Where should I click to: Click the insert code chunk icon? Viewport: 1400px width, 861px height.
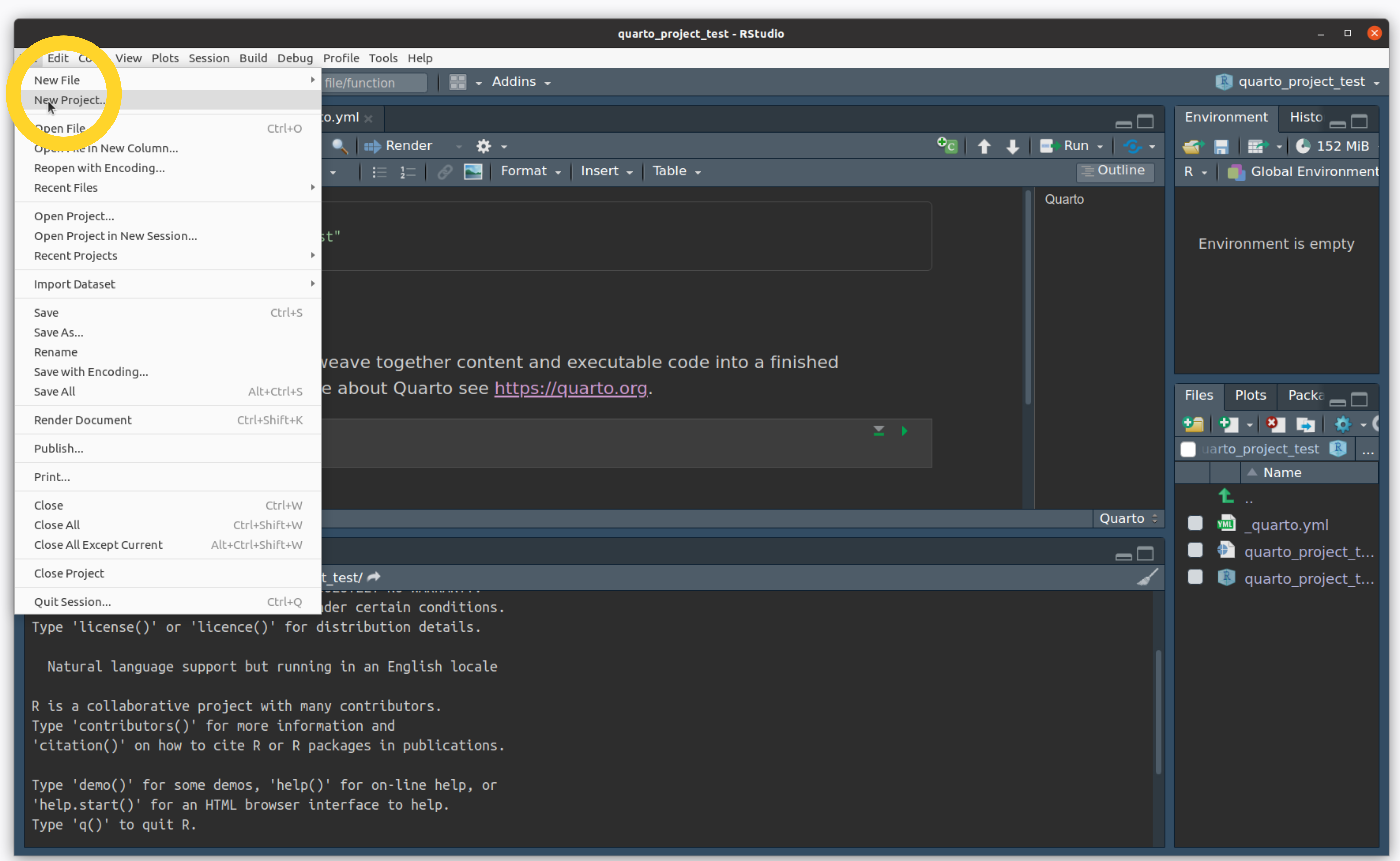pos(947,146)
